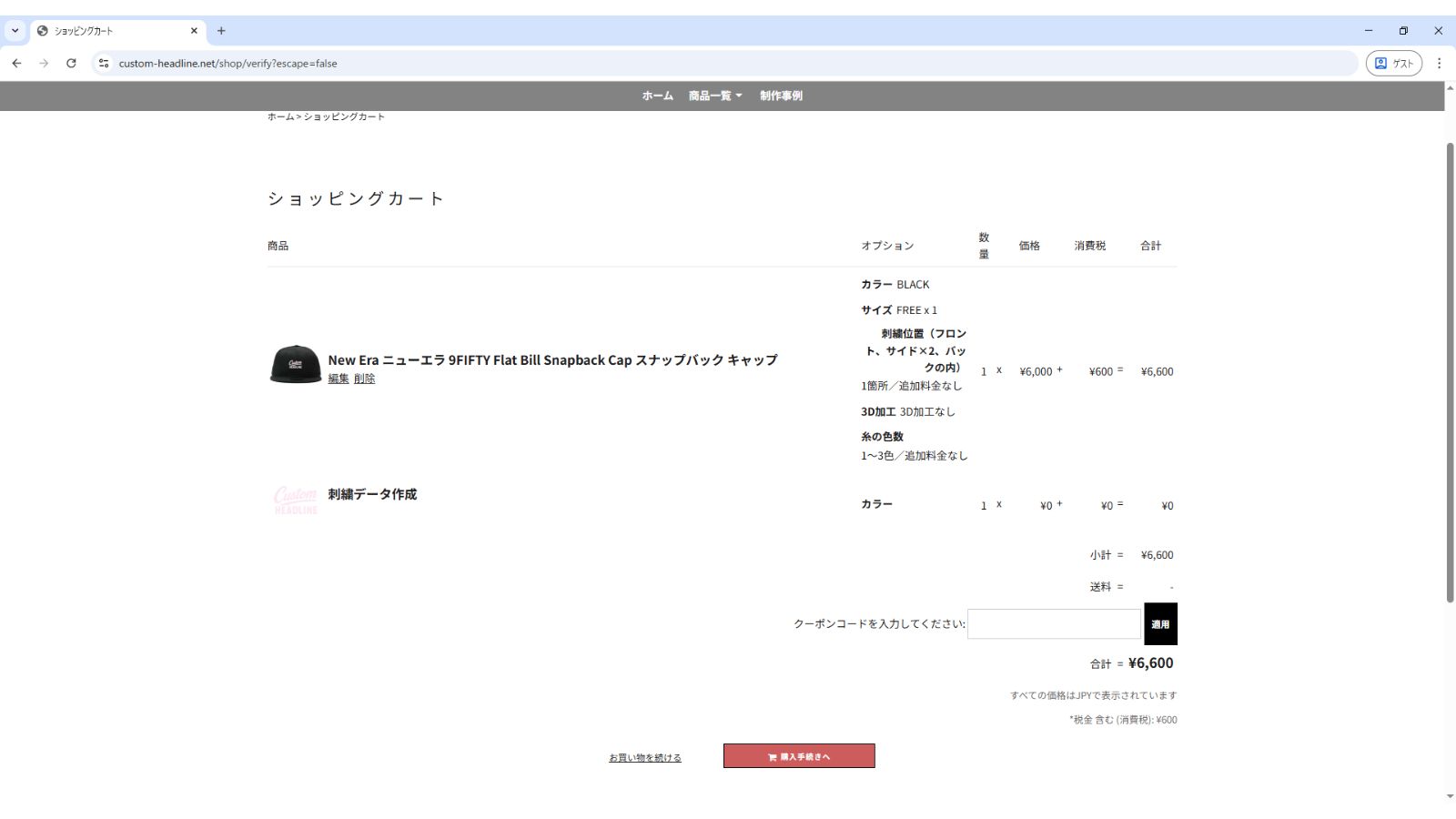
Task: Go to ホーム in navigation bar
Action: (657, 96)
